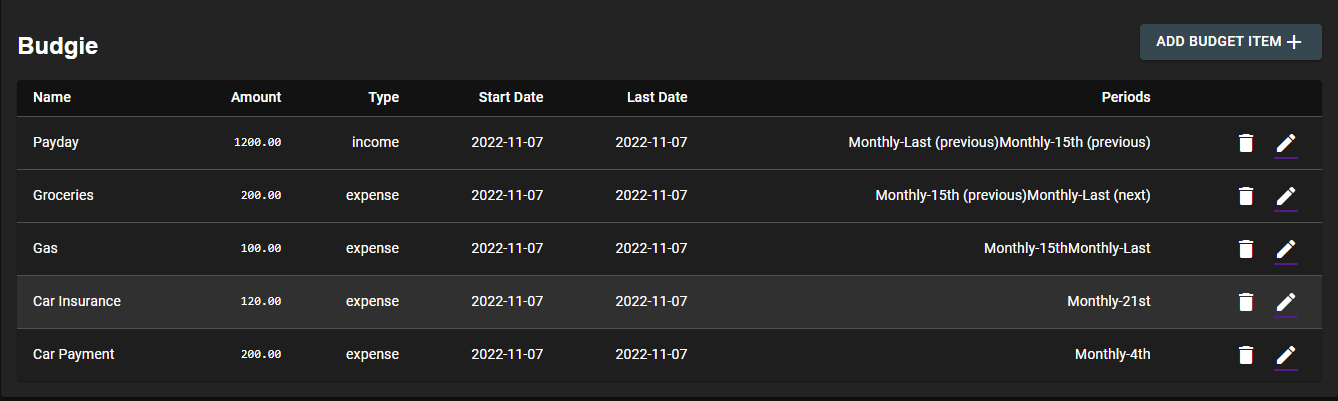Screen dimensions: 1338x401
Task: Click the Type column header
Action: click(383, 98)
